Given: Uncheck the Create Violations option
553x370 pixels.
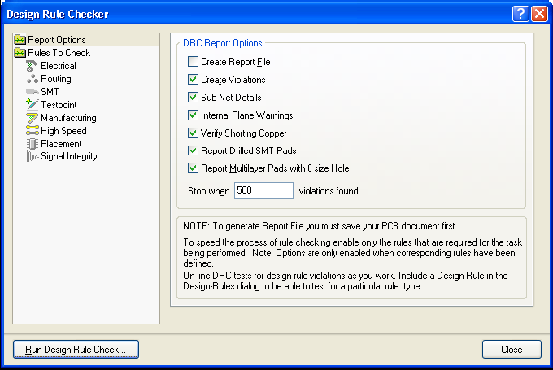Looking at the screenshot, I should click(x=193, y=79).
